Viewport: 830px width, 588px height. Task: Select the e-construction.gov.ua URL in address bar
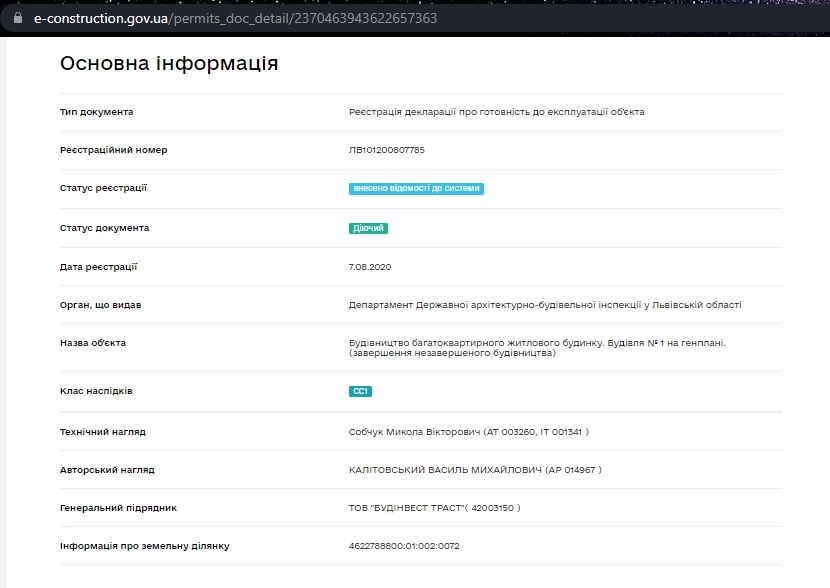coord(235,18)
